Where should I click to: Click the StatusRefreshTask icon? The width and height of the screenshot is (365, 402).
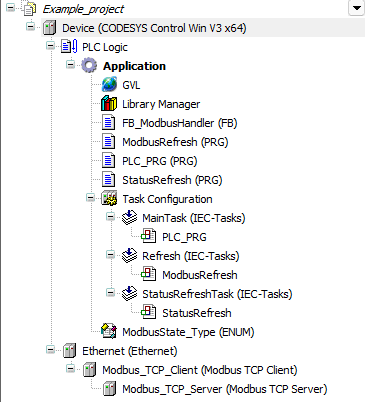click(x=129, y=294)
